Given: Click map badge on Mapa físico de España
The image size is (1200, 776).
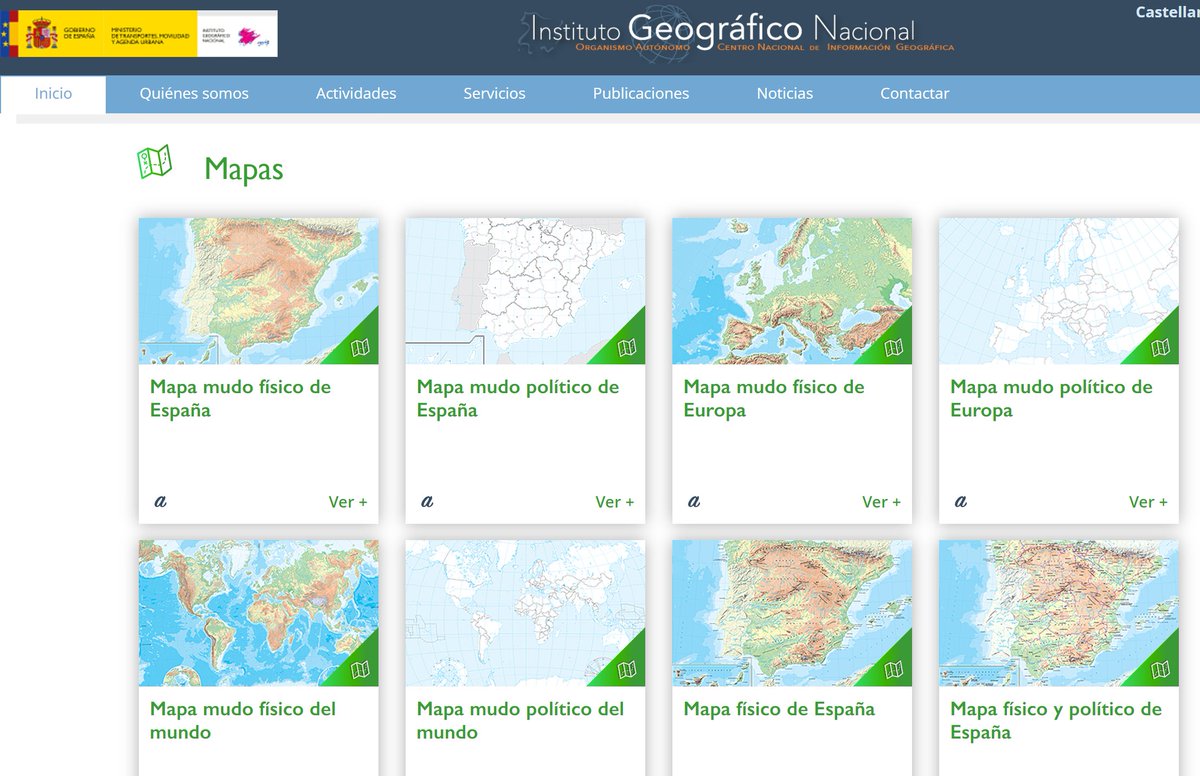Looking at the screenshot, I should click(x=895, y=669).
